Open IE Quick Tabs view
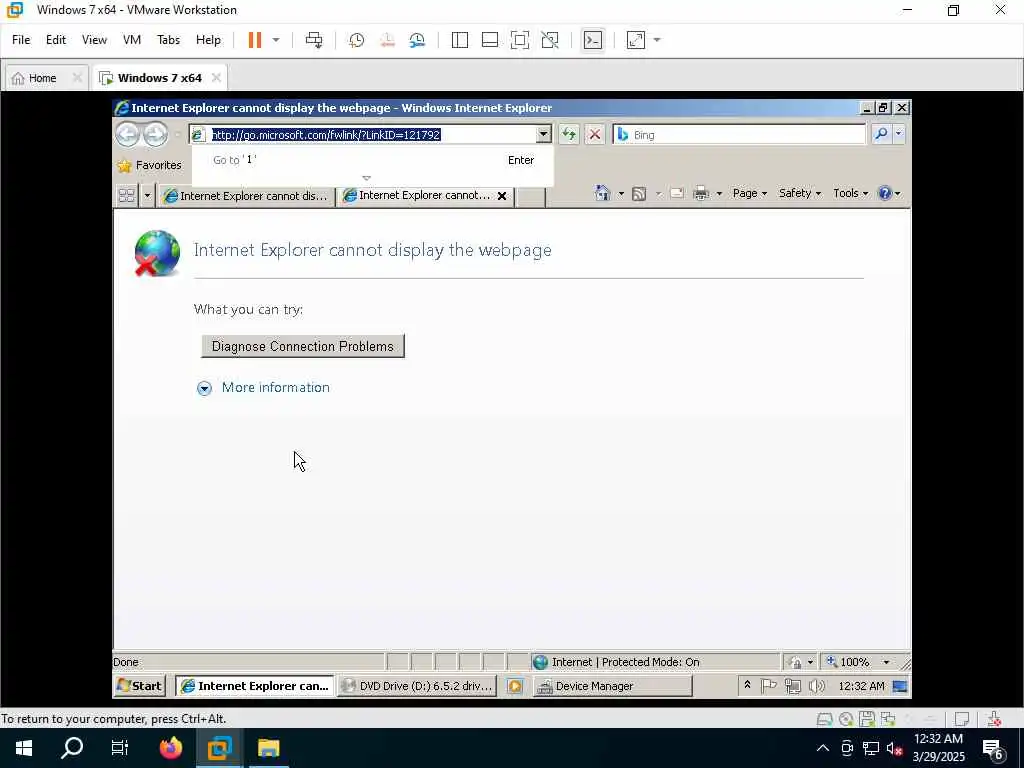 pos(127,195)
